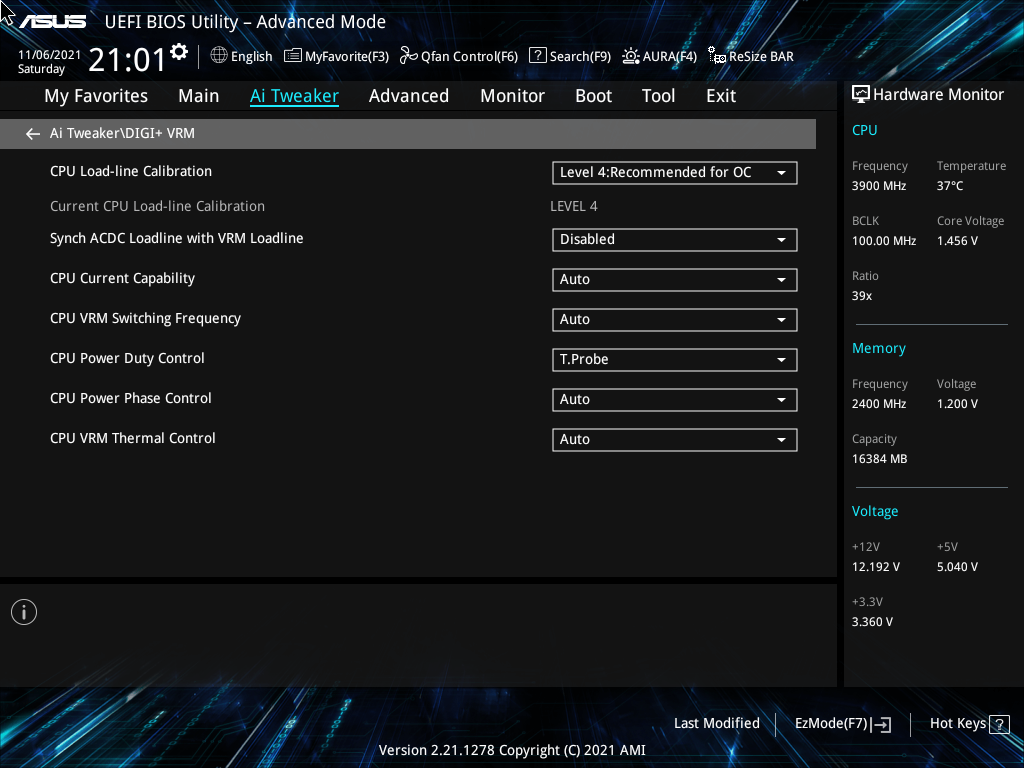
Task: Click memory frequency 2400 MHz value
Action: click(x=878, y=404)
